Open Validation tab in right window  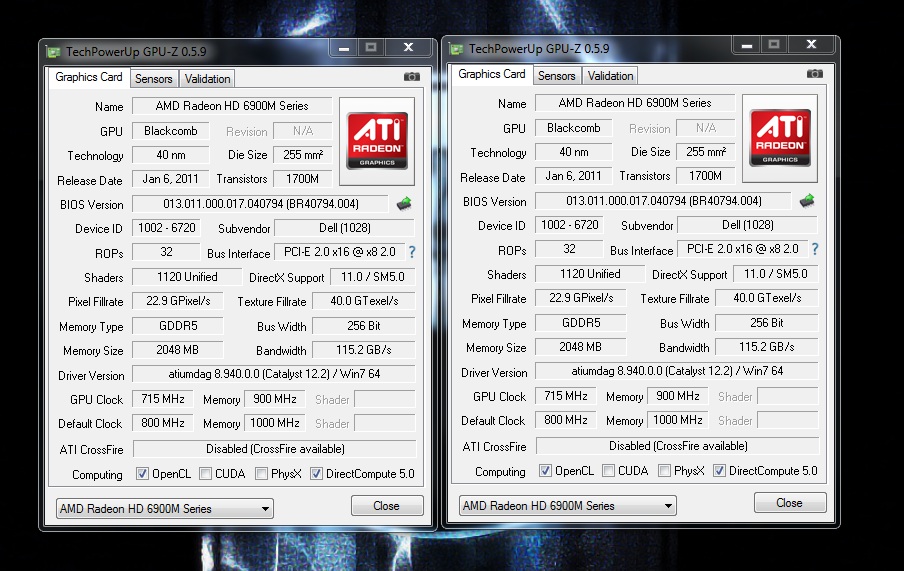(x=610, y=76)
